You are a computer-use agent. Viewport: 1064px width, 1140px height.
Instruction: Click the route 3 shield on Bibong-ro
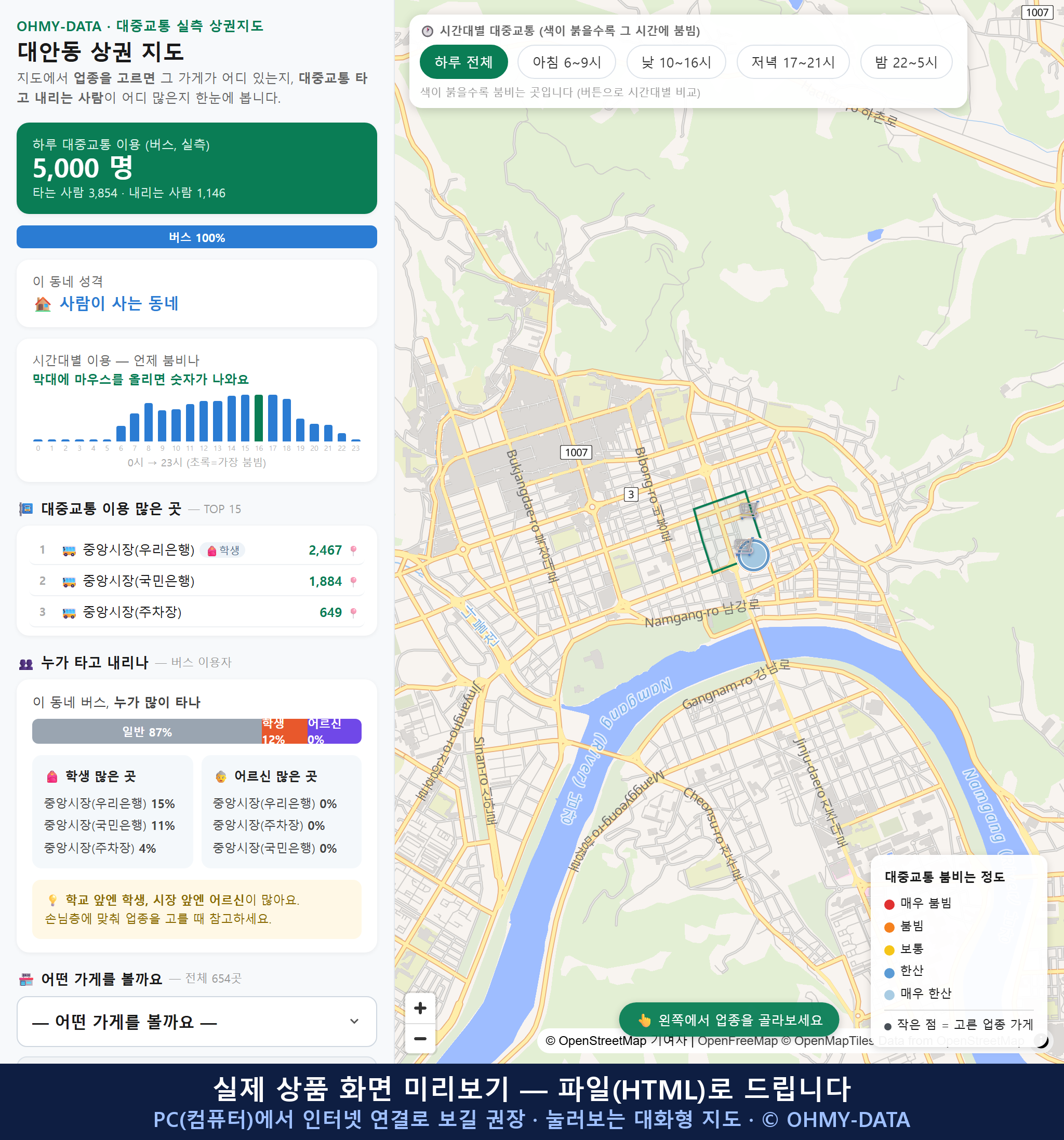[631, 494]
